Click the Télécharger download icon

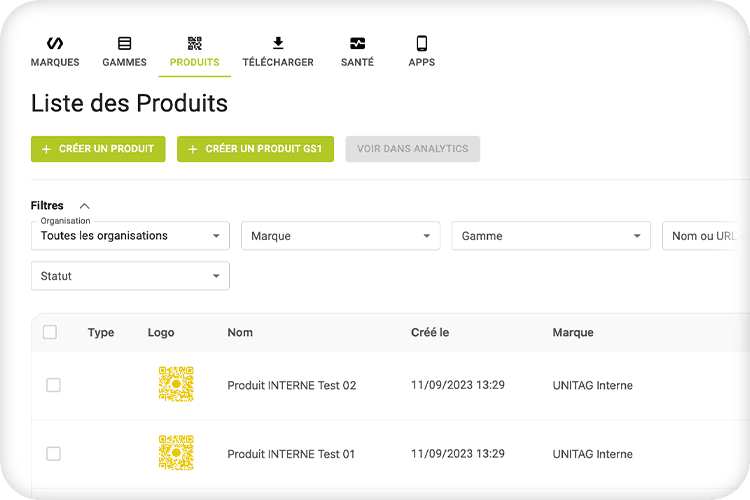[x=278, y=44]
